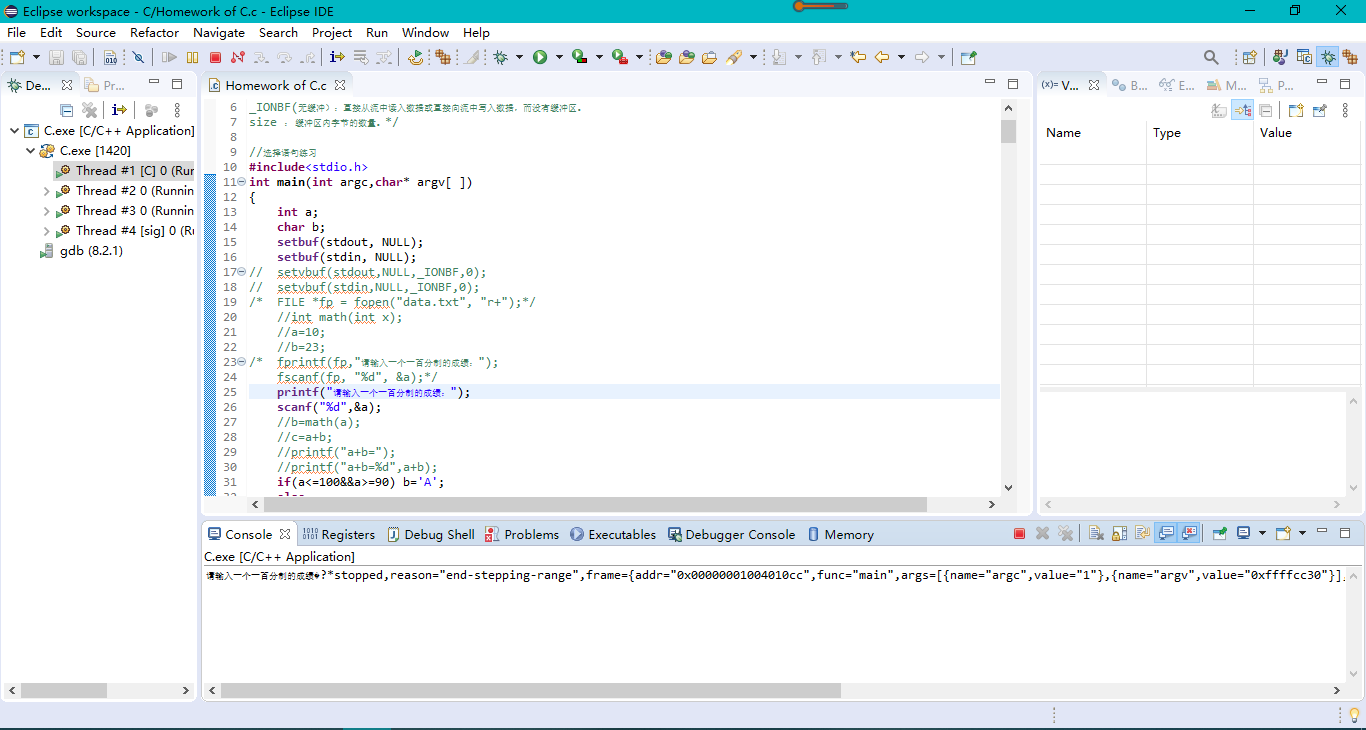The width and height of the screenshot is (1366, 730).
Task: Switch to the C/C++ perspective icon
Action: [x=1304, y=57]
